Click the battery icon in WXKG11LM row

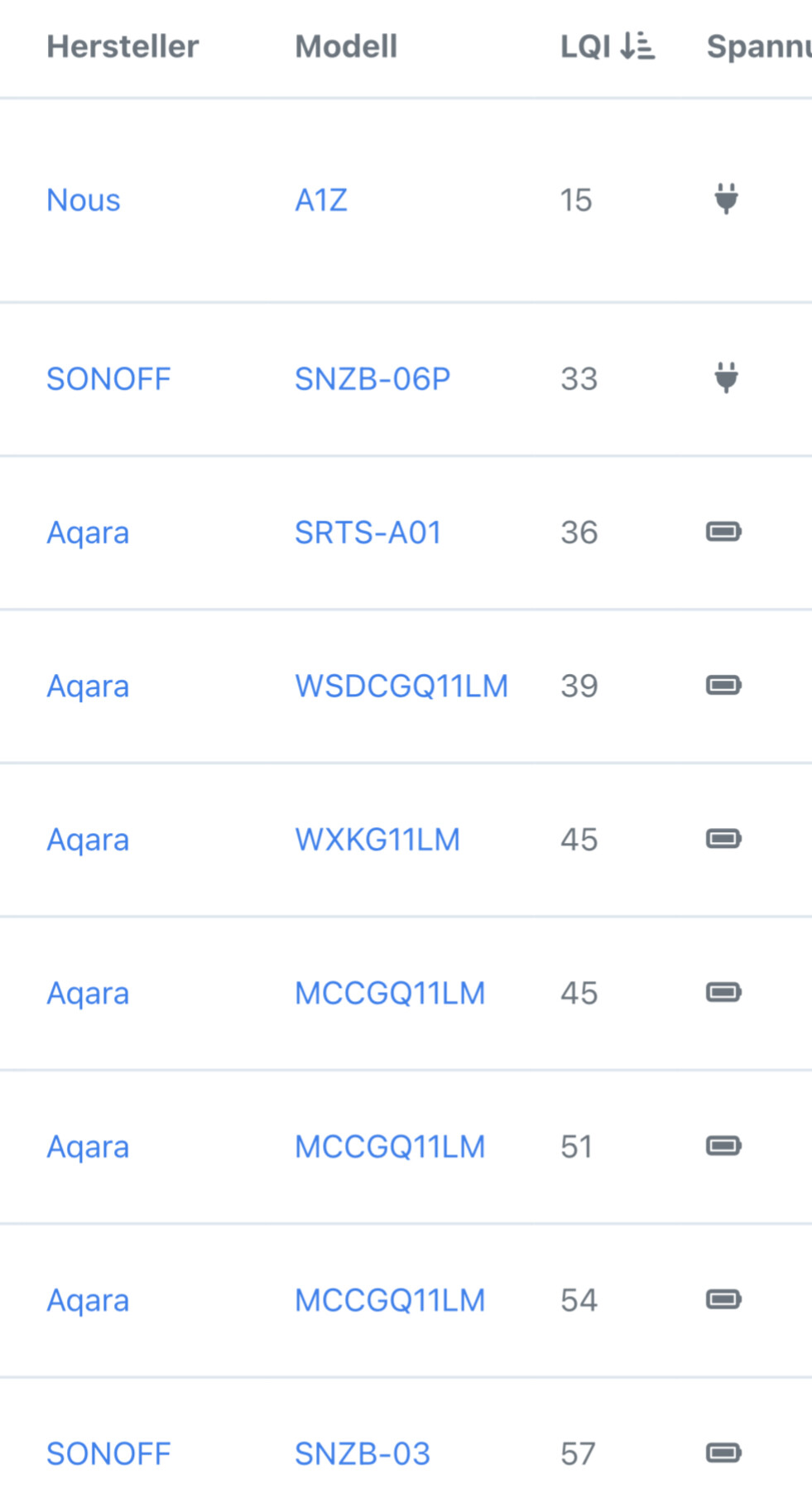[723, 839]
